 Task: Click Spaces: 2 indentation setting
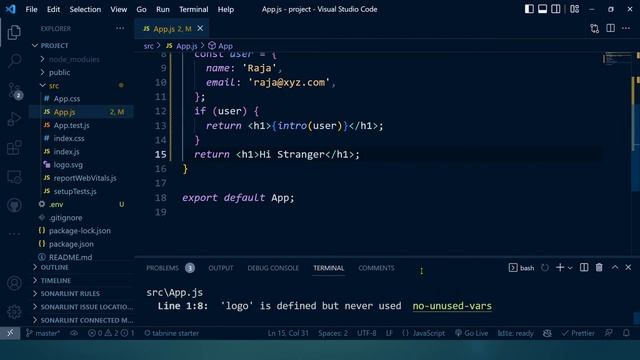pyautogui.click(x=333, y=333)
